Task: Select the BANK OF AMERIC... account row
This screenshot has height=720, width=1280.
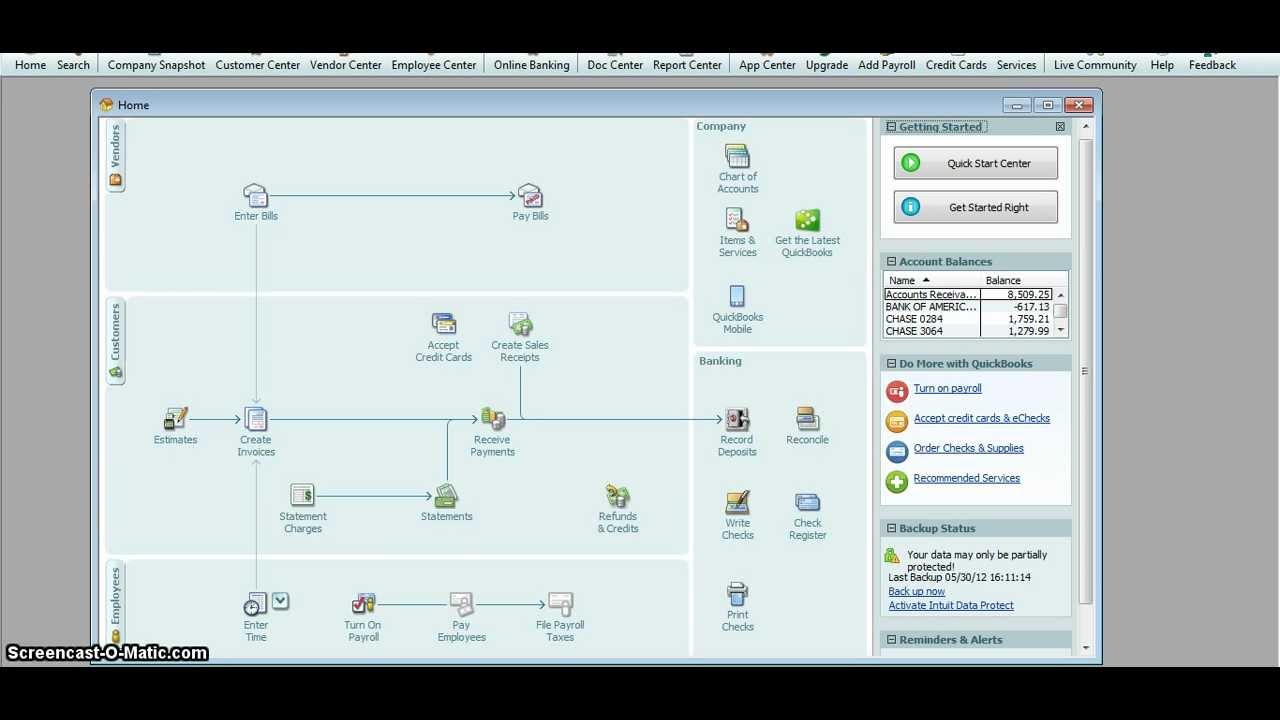Action: (968, 307)
